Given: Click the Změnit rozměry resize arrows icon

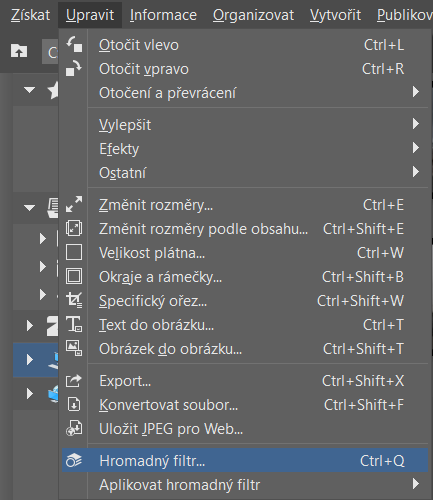Looking at the screenshot, I should tap(74, 204).
